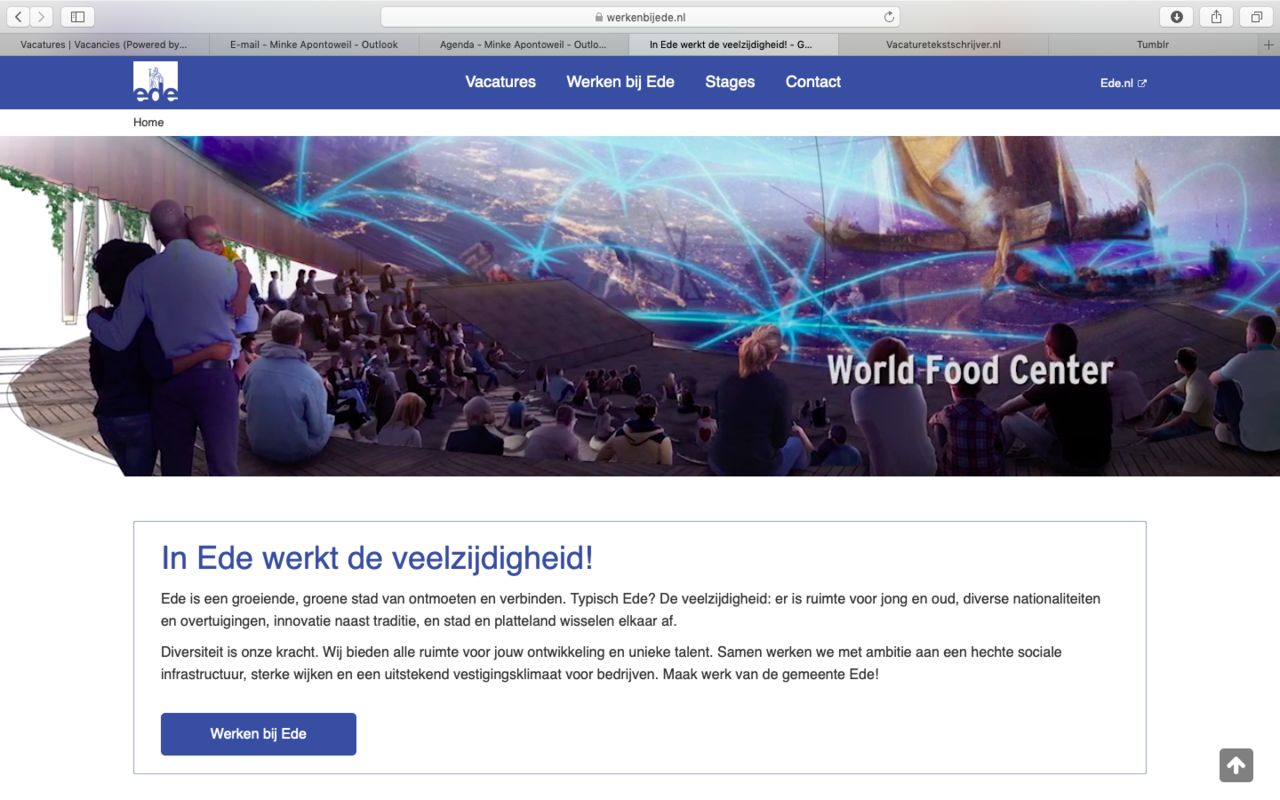Switch to the Tumblr tab
This screenshot has height=800, width=1280.
[1153, 45]
